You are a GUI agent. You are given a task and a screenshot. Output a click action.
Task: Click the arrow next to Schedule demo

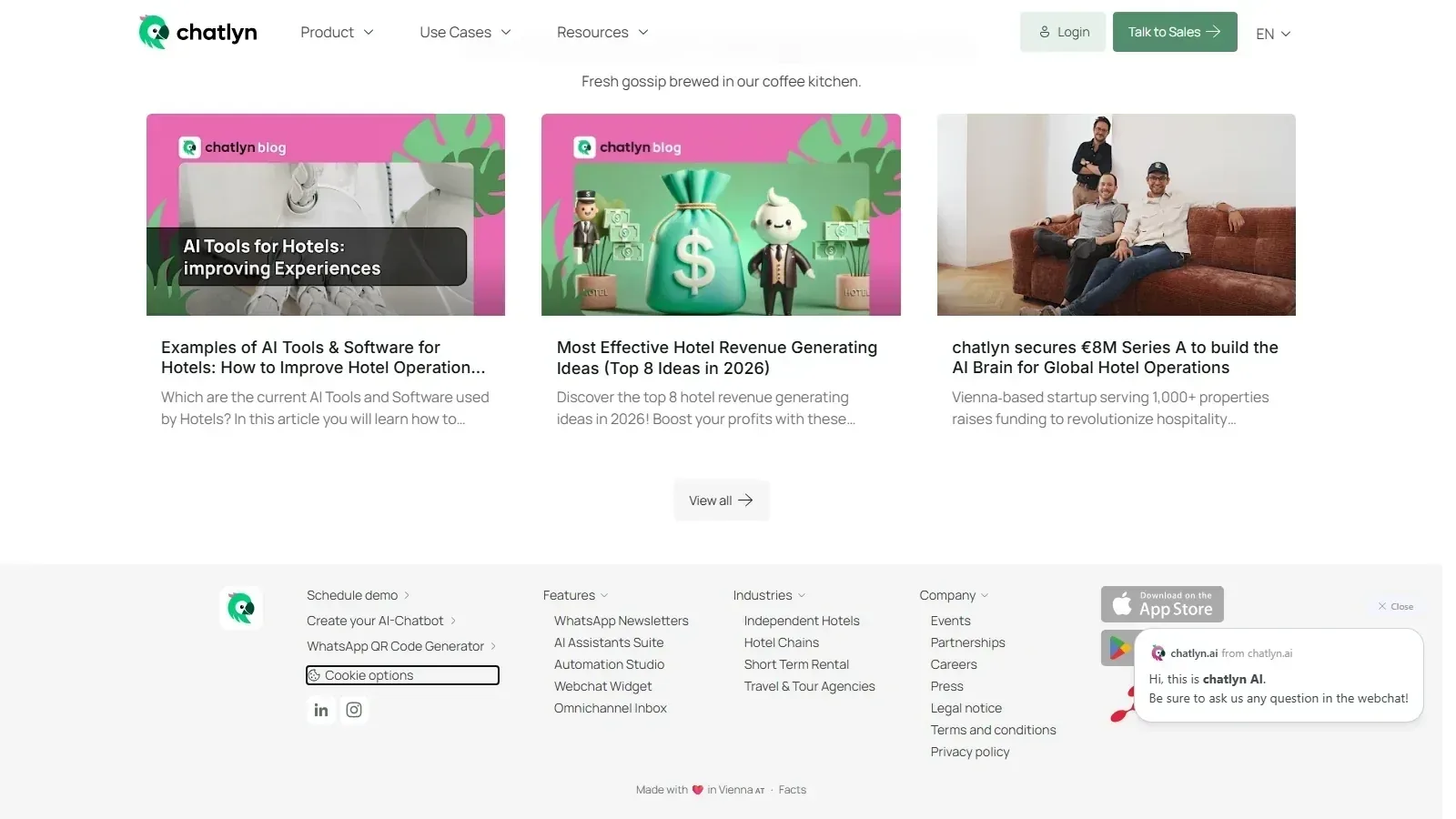pyautogui.click(x=407, y=595)
